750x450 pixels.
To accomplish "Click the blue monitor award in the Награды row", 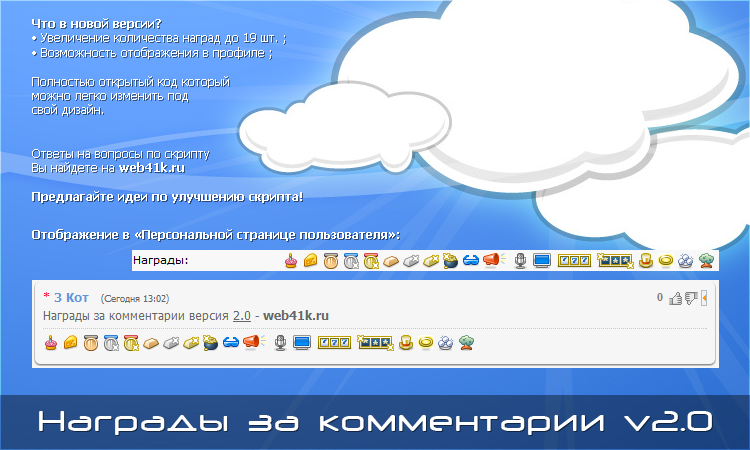I will [x=542, y=261].
